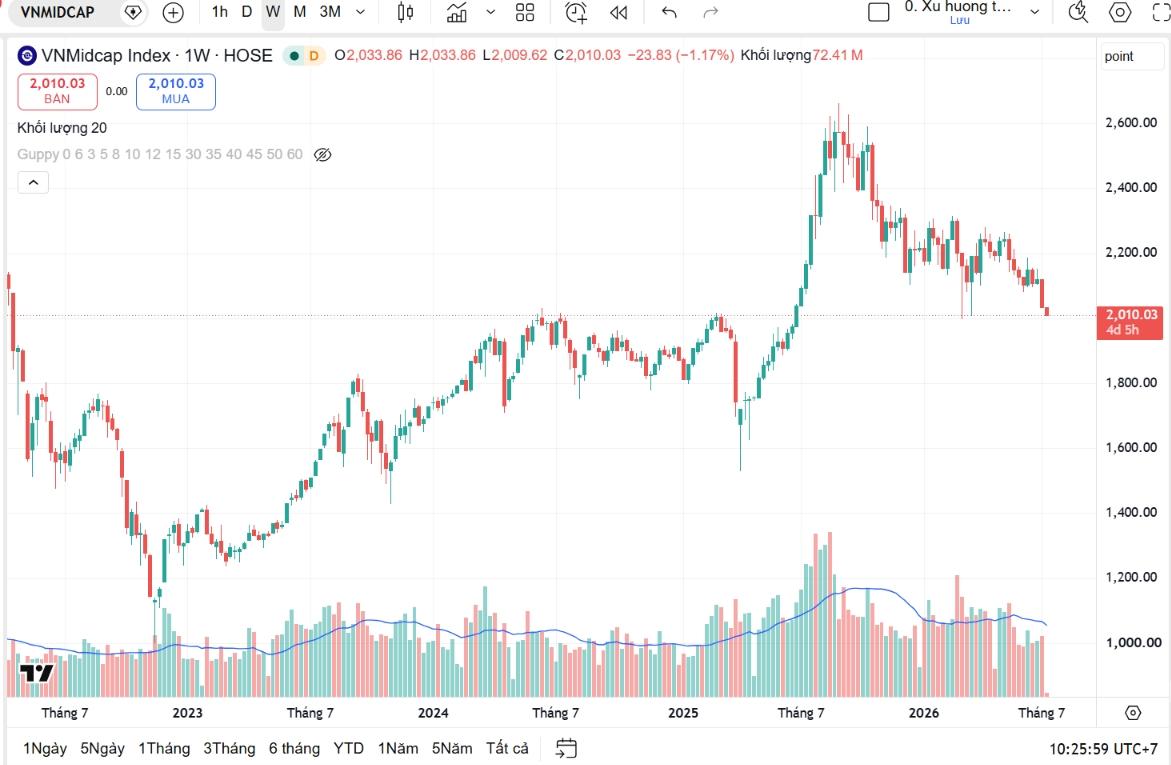Select the M monthly timeframe

tap(299, 12)
